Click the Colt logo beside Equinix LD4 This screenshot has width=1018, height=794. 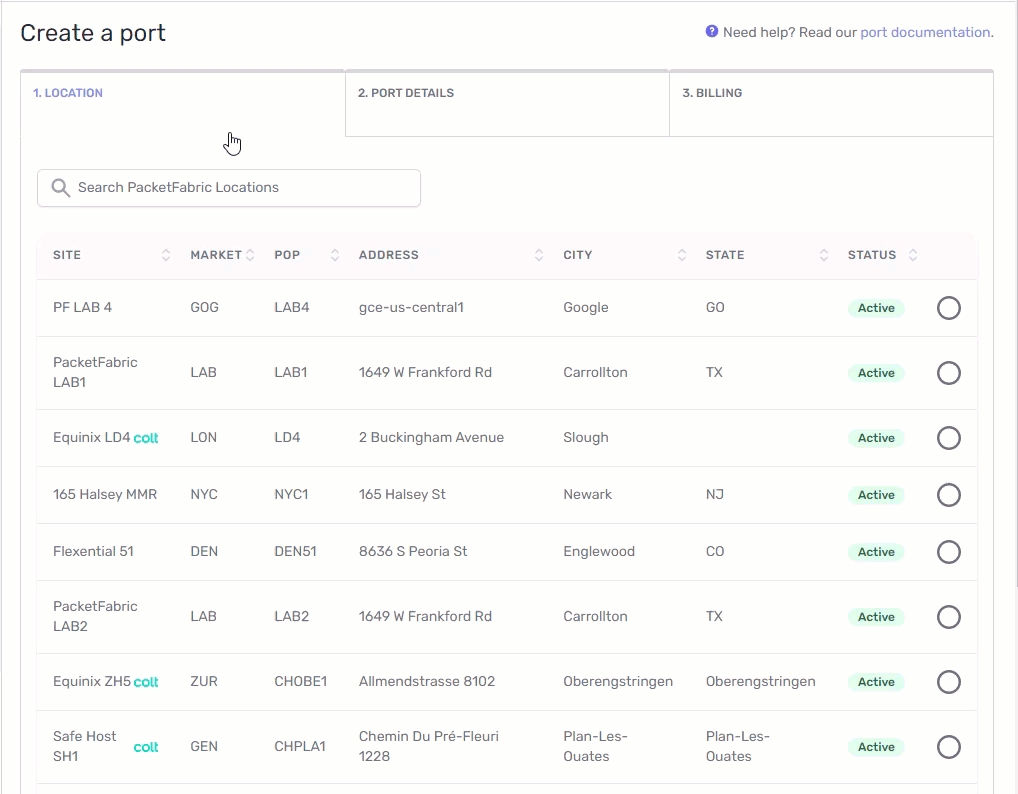[146, 437]
